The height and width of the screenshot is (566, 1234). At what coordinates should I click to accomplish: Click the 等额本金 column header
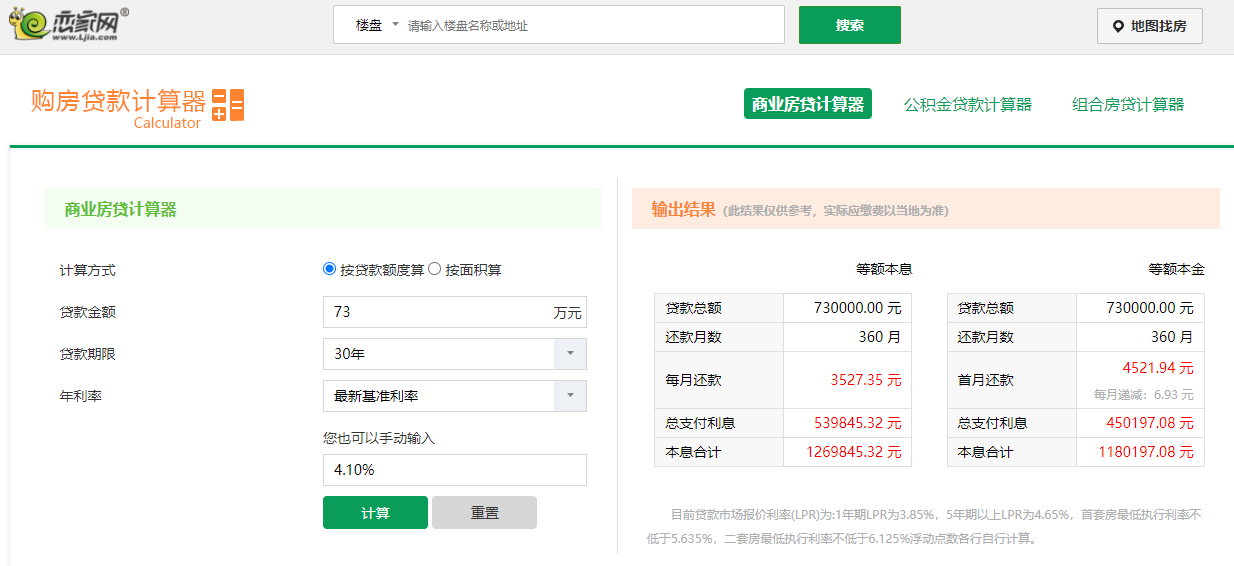[x=1176, y=269]
